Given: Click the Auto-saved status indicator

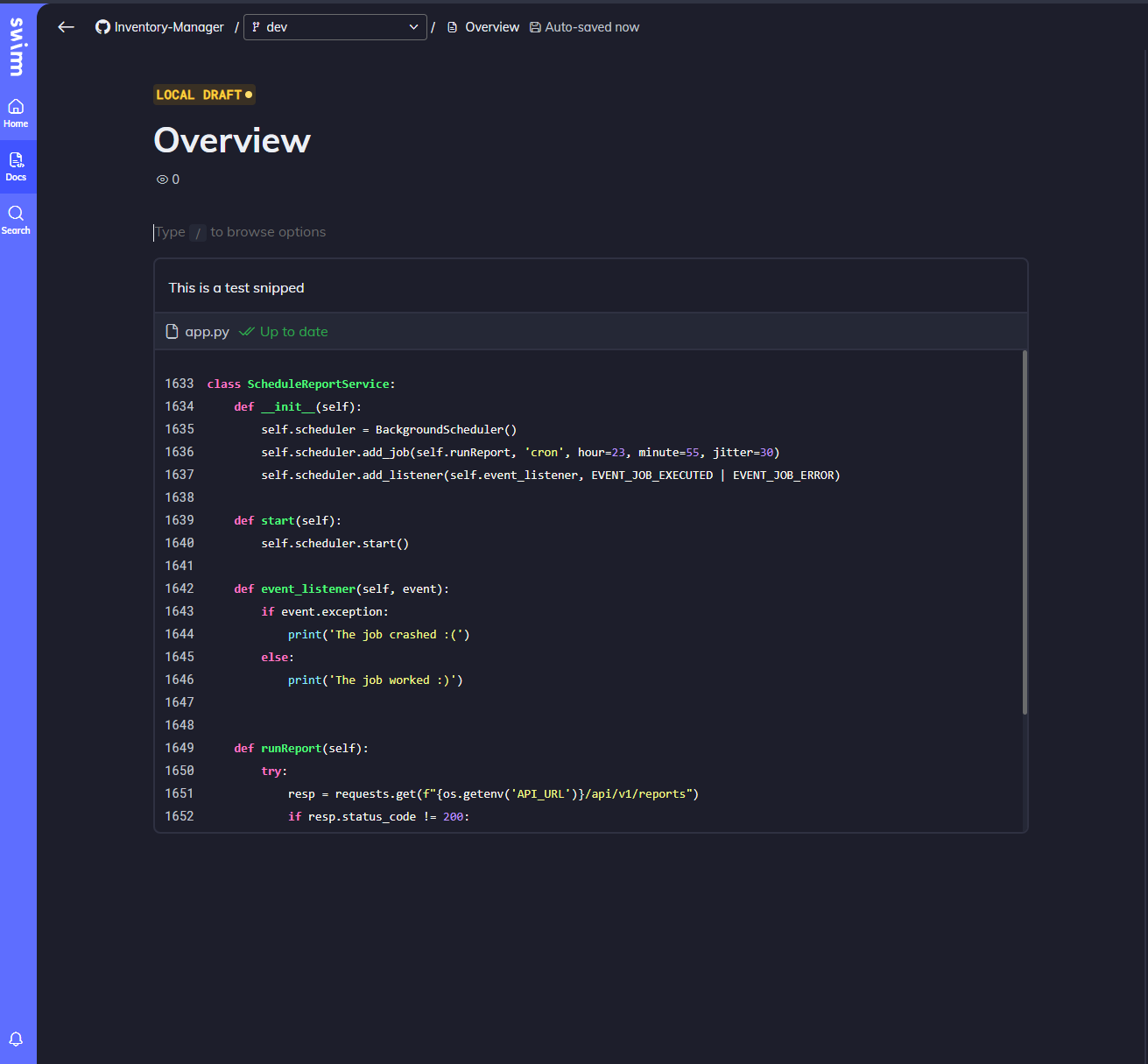Looking at the screenshot, I should click(x=584, y=27).
